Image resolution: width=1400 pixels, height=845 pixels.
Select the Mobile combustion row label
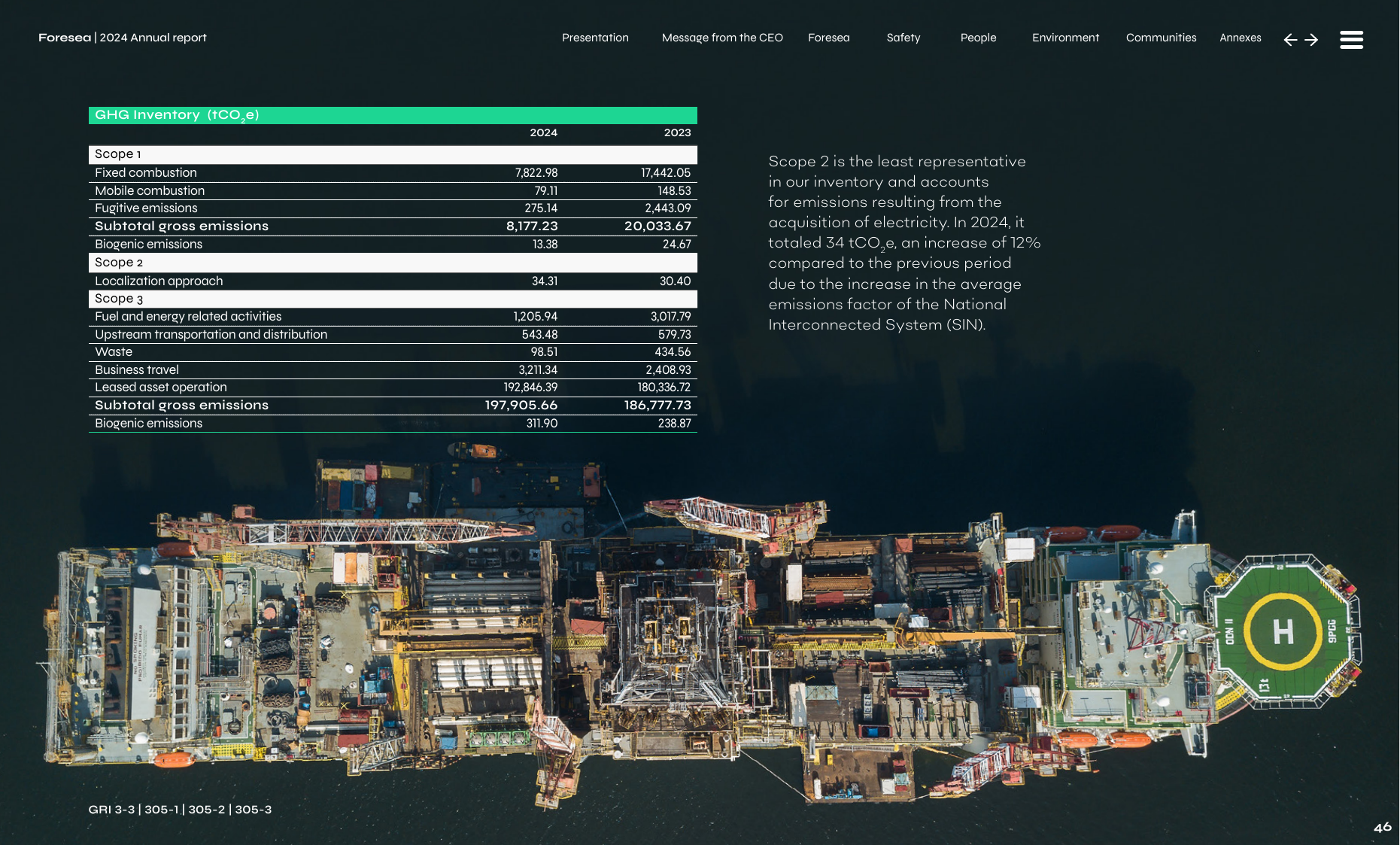(150, 190)
